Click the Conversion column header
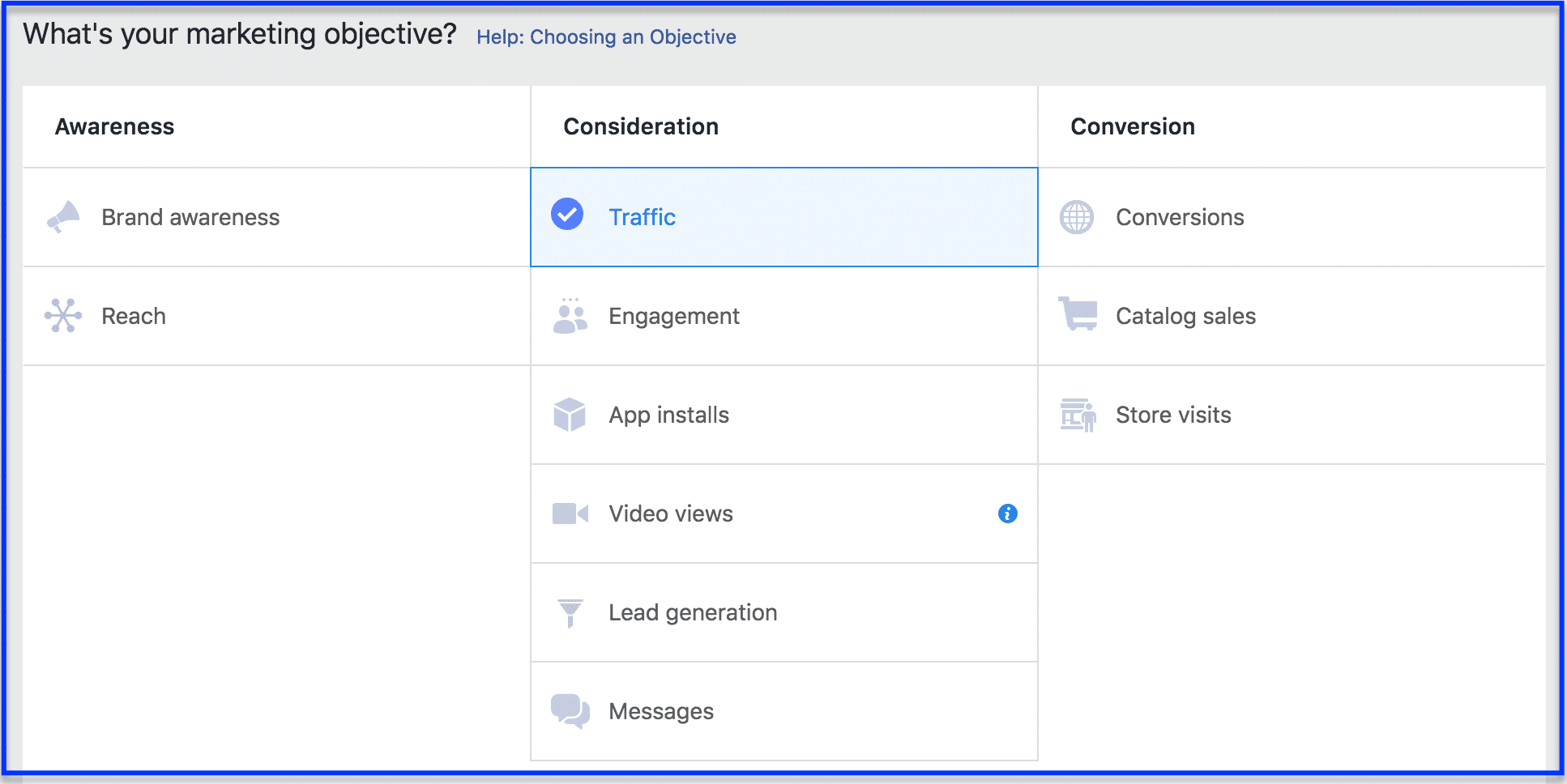1567x784 pixels. click(1133, 126)
